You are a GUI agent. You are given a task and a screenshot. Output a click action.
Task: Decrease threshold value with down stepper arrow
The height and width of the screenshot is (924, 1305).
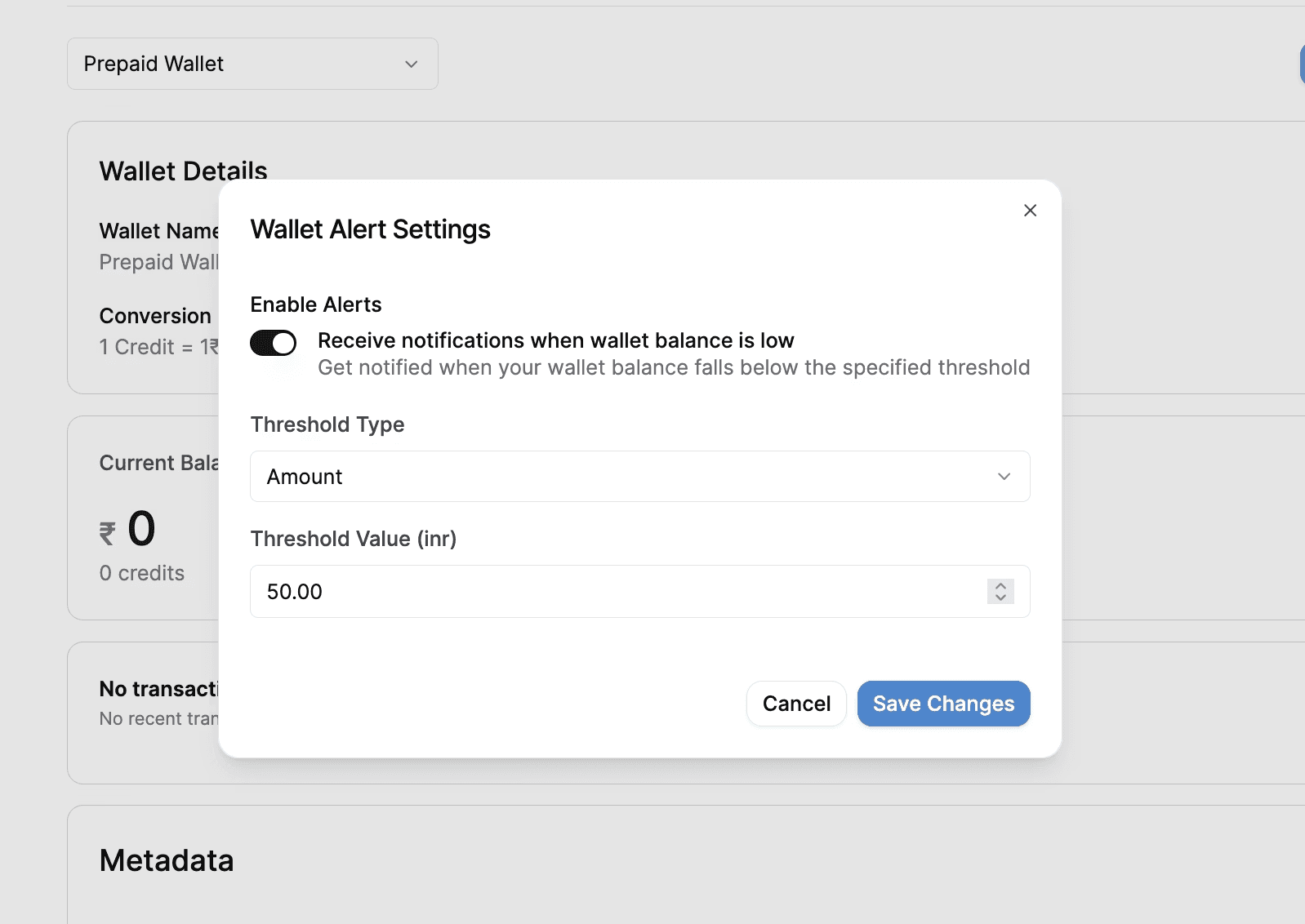click(x=1000, y=597)
